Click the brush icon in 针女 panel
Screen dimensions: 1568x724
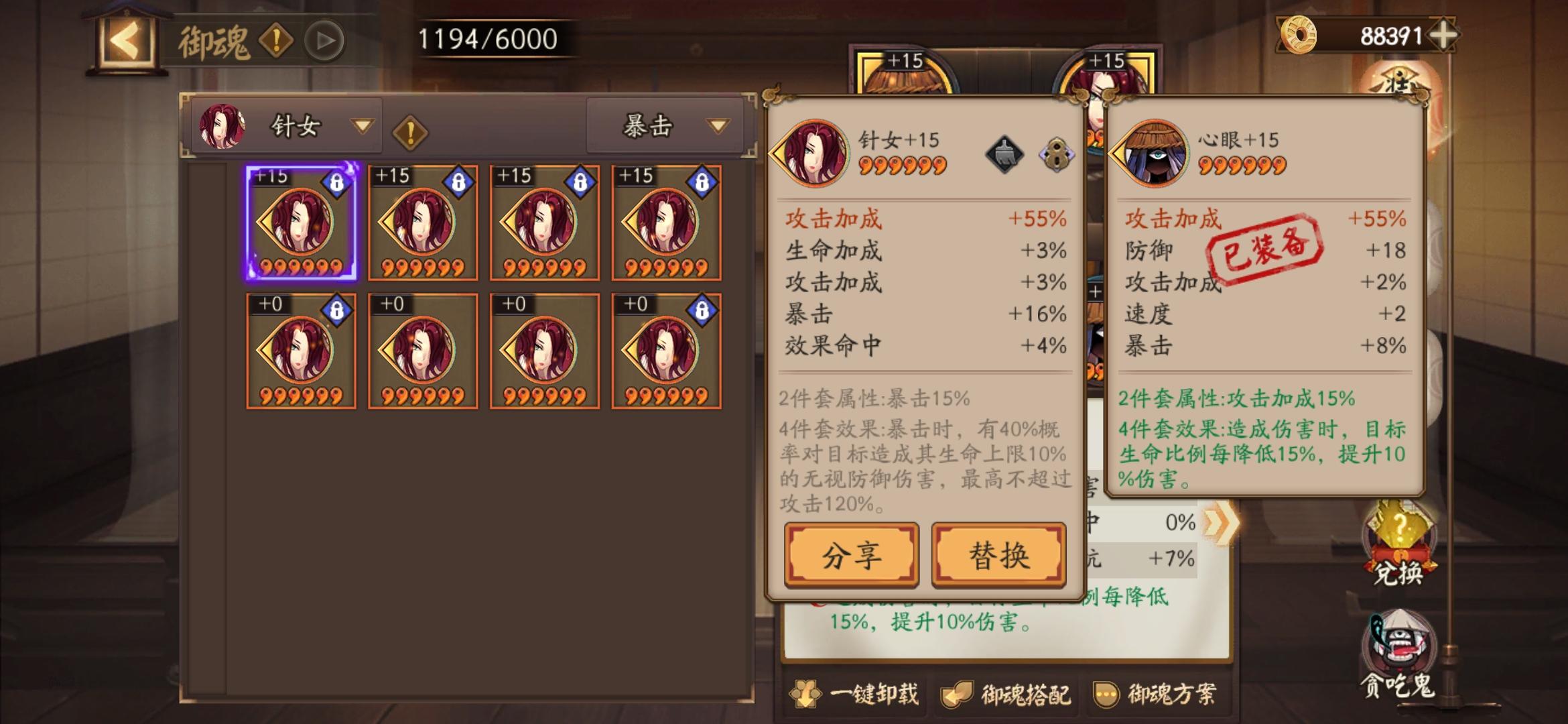coord(1004,155)
